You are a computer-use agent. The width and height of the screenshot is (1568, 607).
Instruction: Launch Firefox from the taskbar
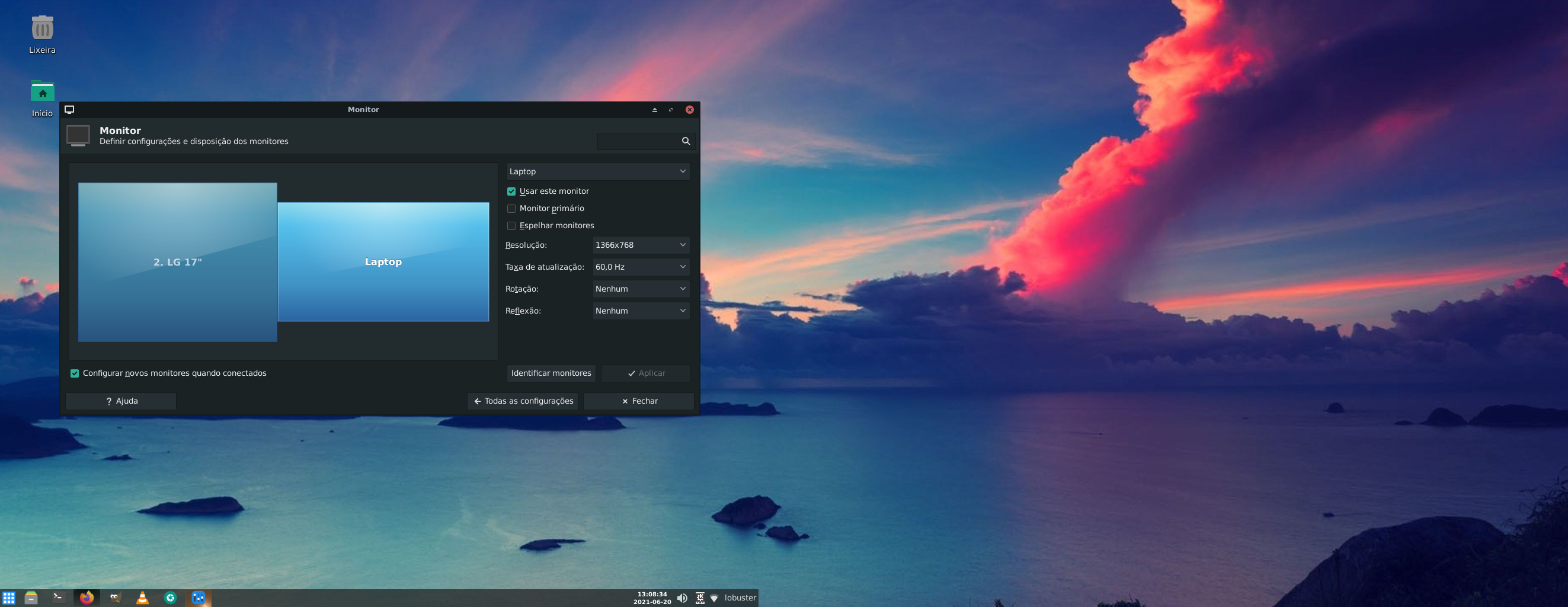click(x=87, y=598)
